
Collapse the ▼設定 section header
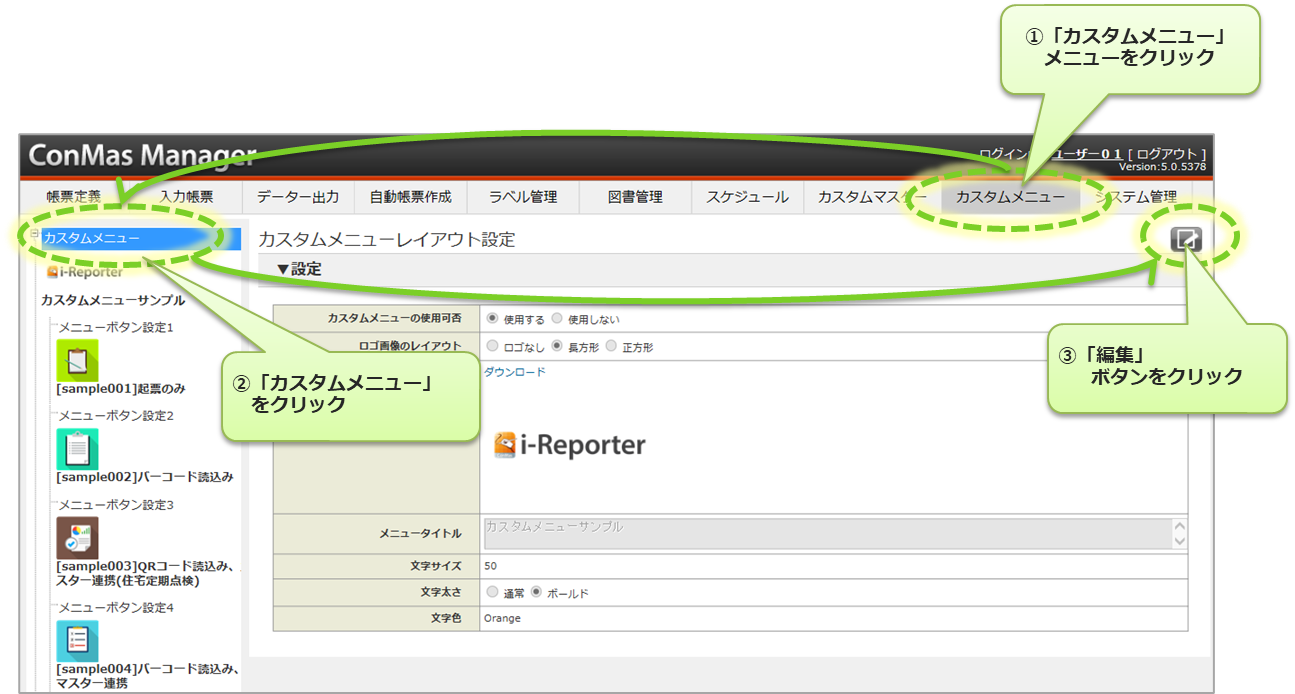(x=299, y=270)
